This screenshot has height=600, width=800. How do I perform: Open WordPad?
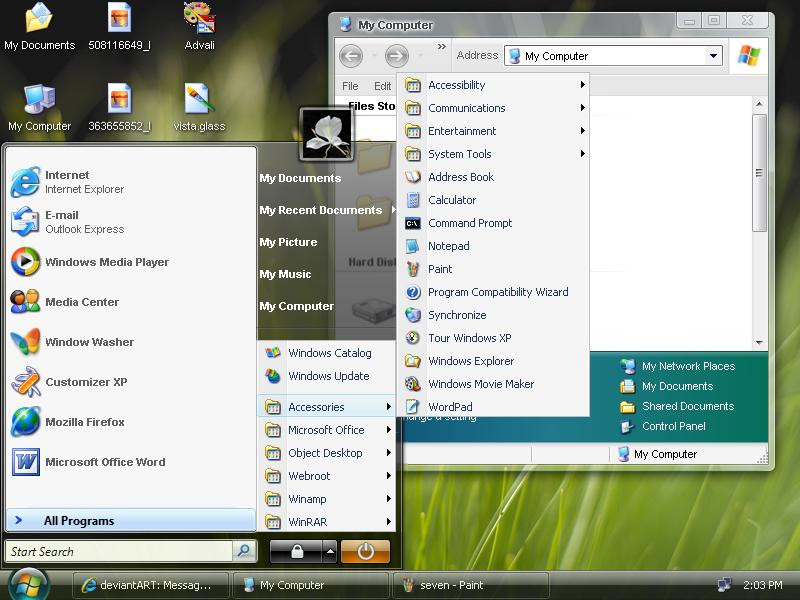point(493,407)
